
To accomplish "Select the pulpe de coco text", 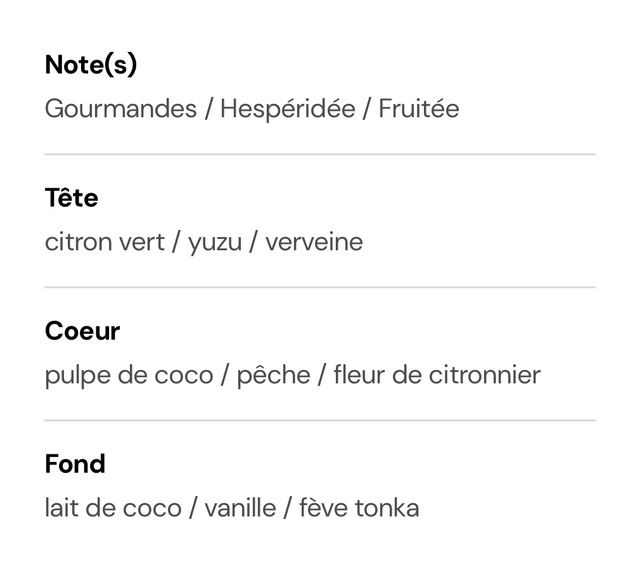I will coord(129,375).
